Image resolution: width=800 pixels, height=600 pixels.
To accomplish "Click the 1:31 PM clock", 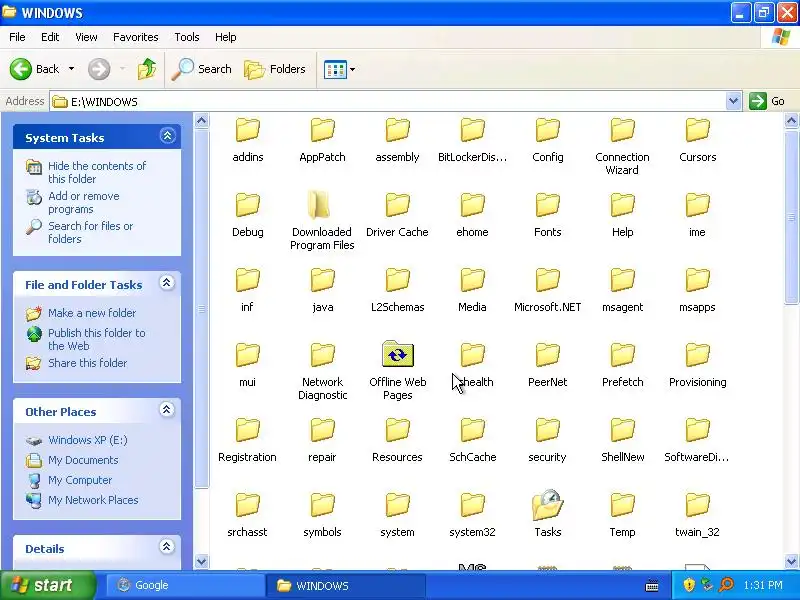I will click(763, 585).
